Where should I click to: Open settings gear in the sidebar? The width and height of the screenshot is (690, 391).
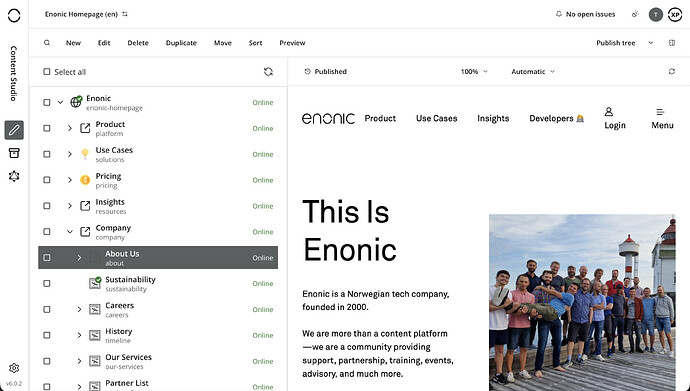click(x=14, y=368)
